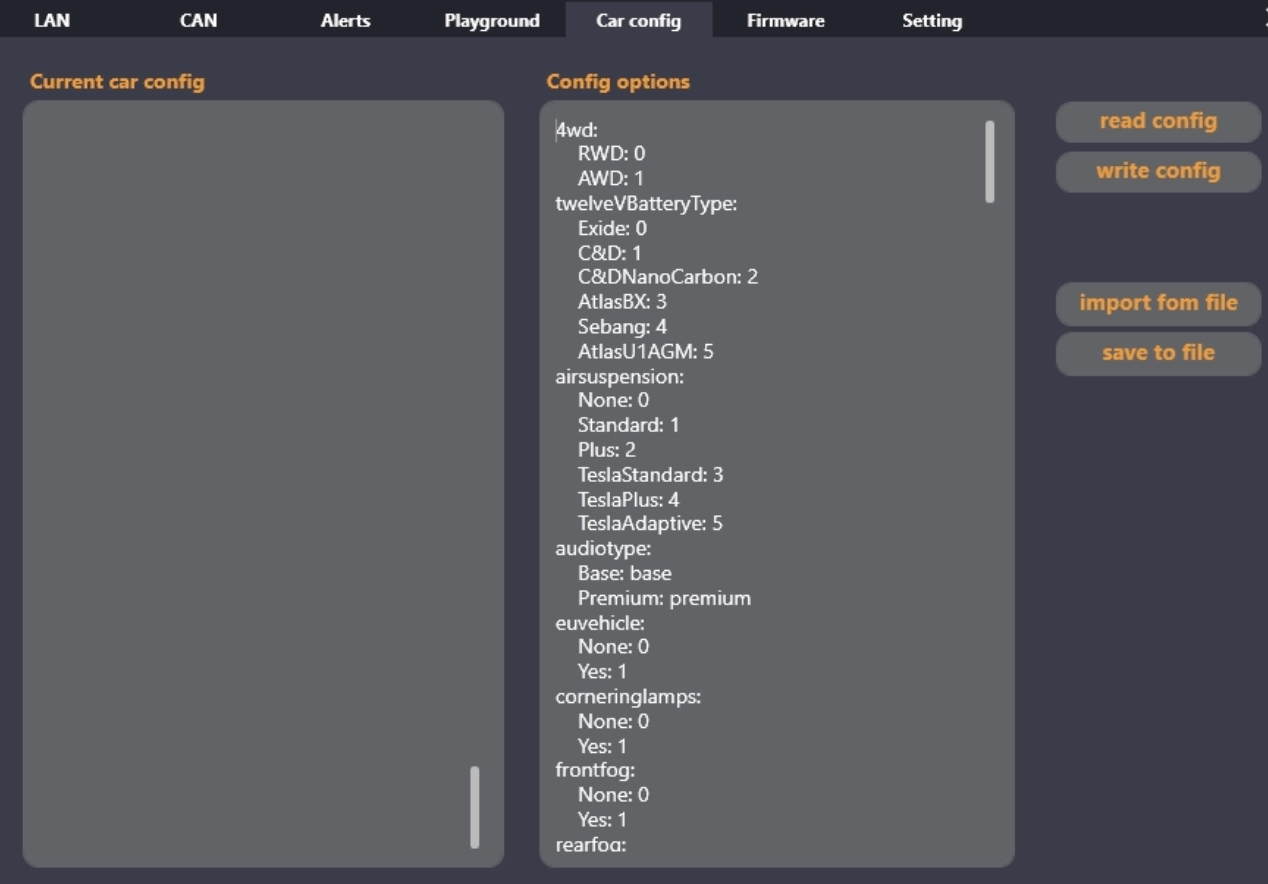Open the Playground tab

click(x=491, y=20)
